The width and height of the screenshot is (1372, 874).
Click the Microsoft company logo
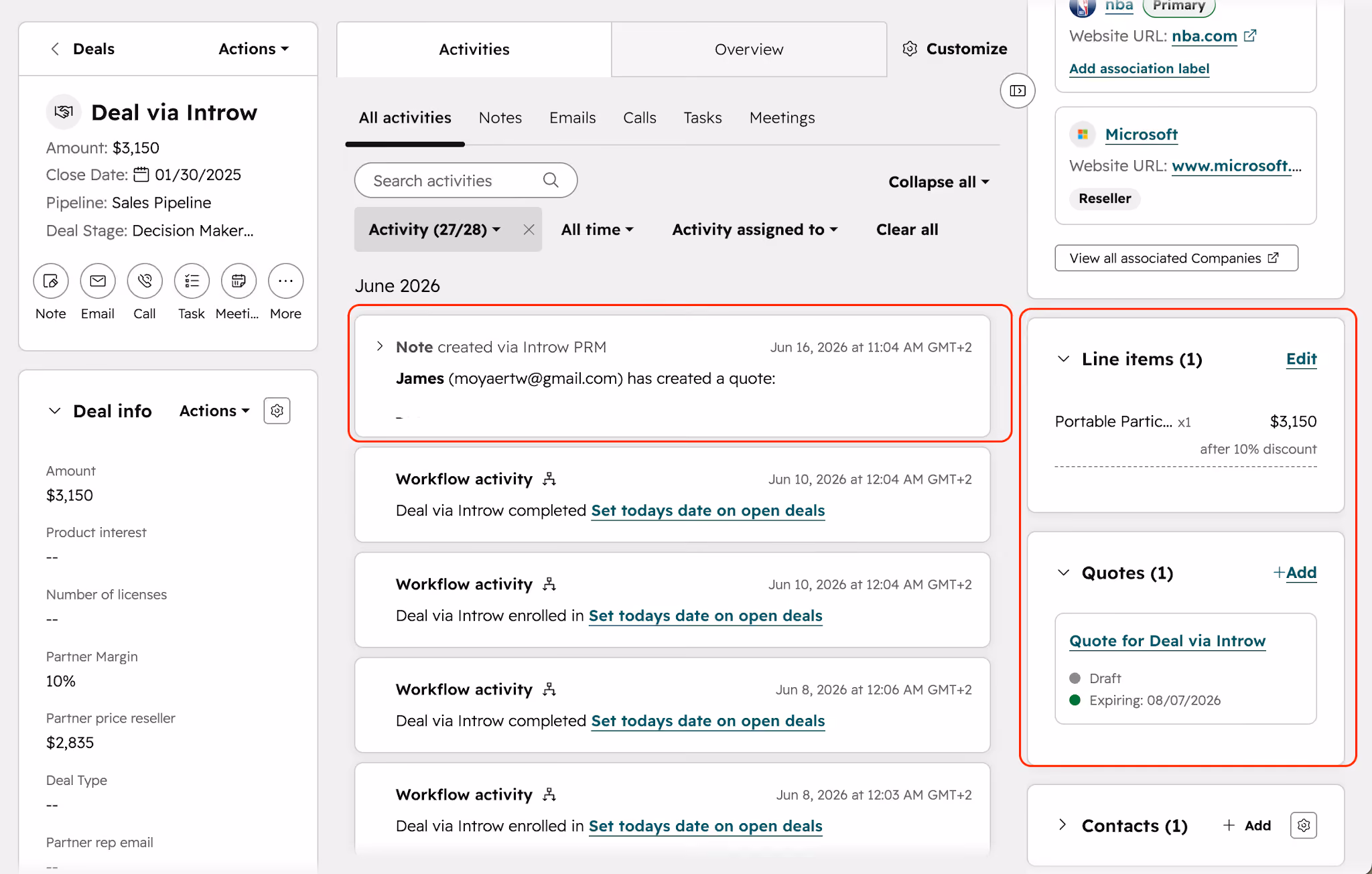(1083, 134)
